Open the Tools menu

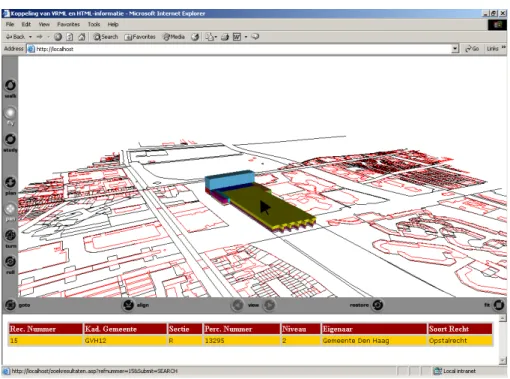(94, 24)
